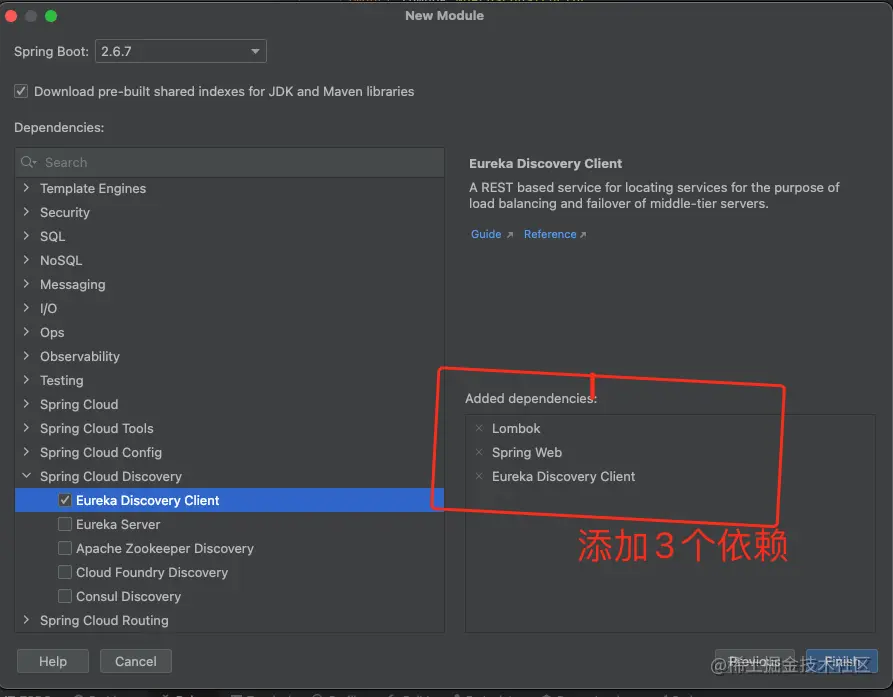Expand the Spring Cloud Routing category

click(x=26, y=620)
